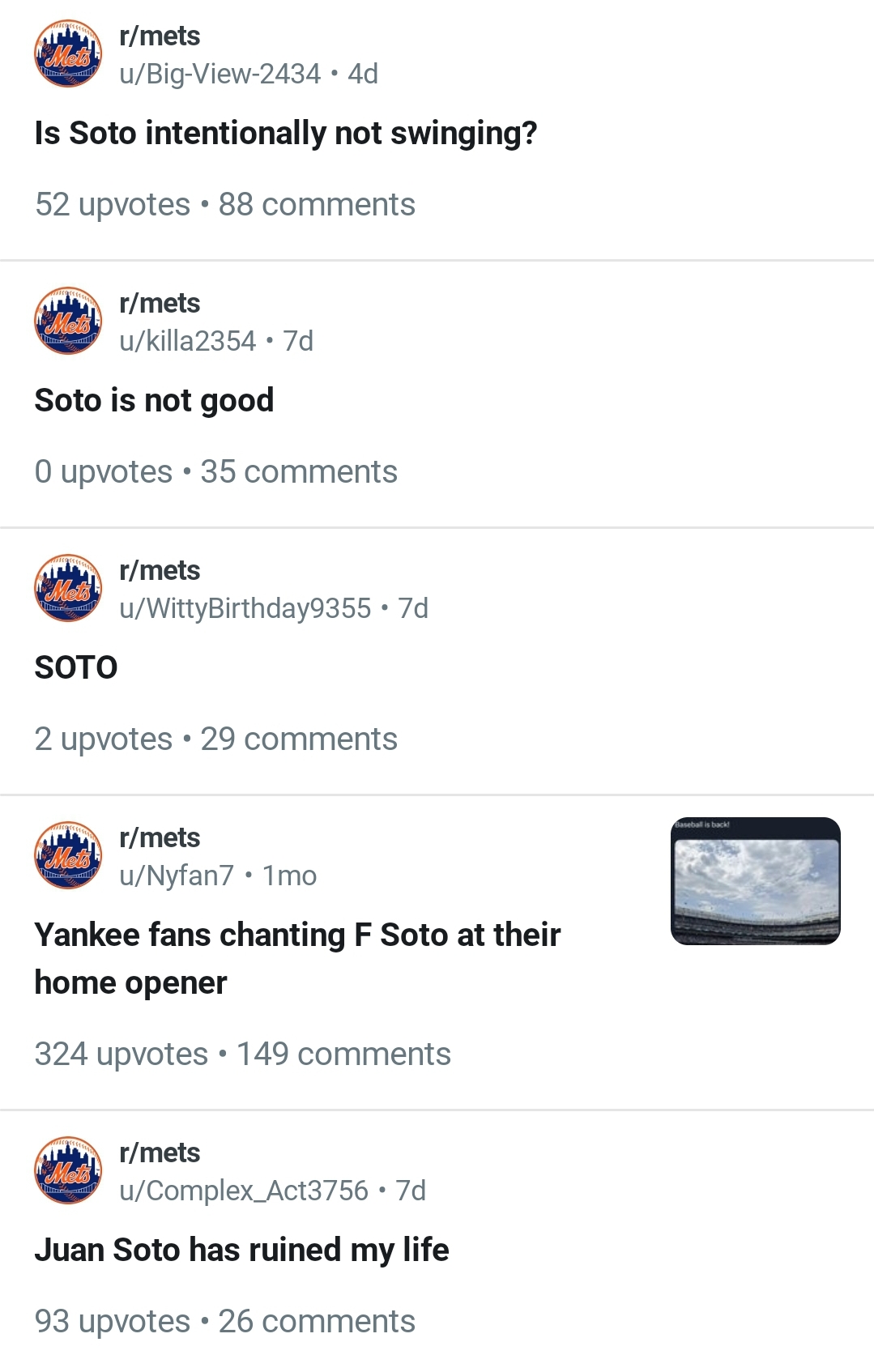Click Mets icon on Nyfan7's post

(x=68, y=855)
